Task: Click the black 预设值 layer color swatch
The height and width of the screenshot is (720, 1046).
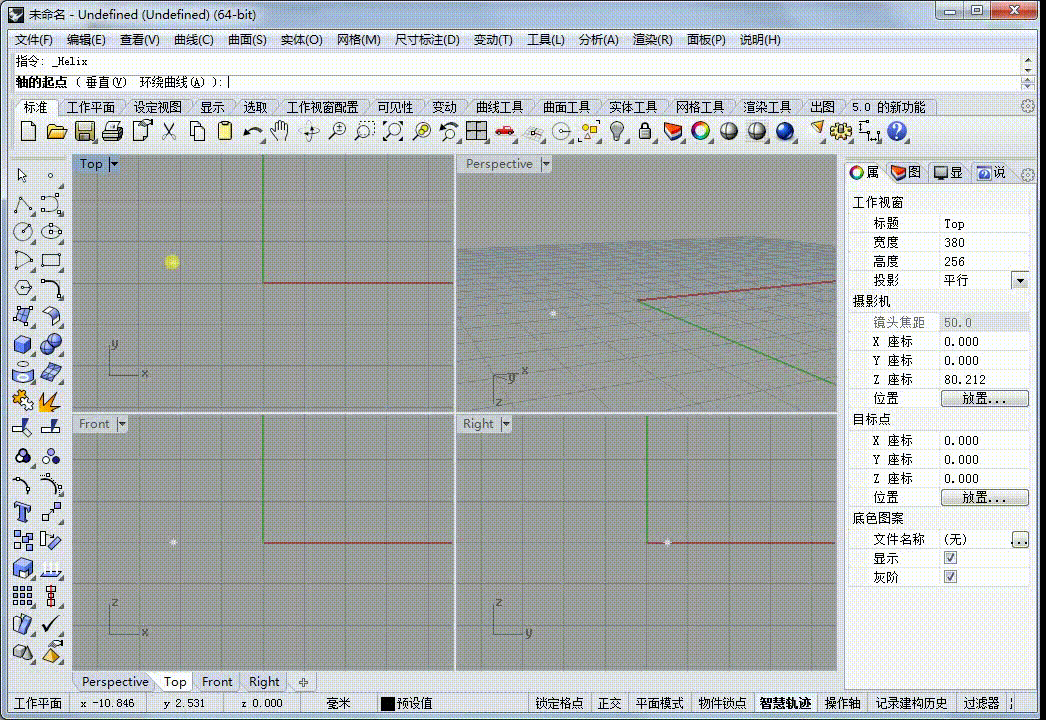Action: coord(388,703)
